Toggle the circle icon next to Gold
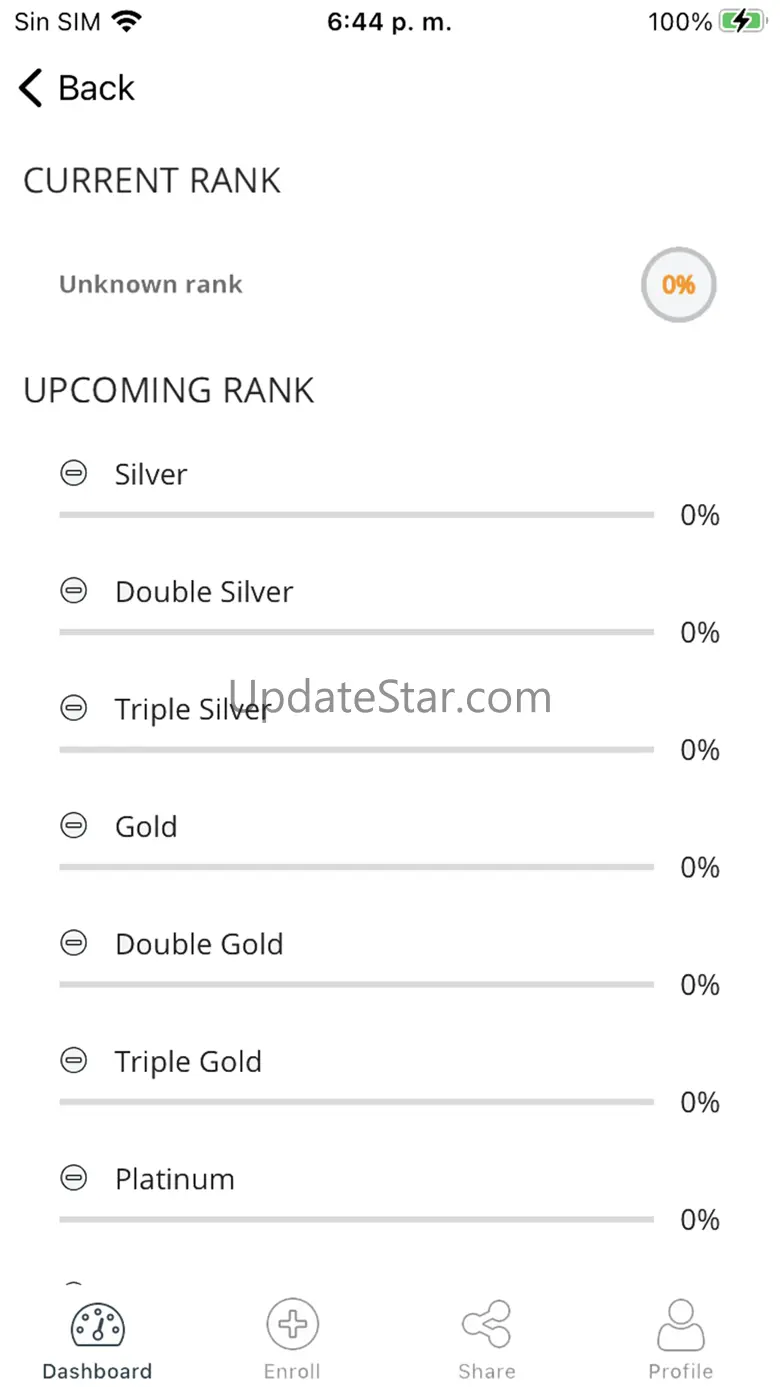 (74, 826)
